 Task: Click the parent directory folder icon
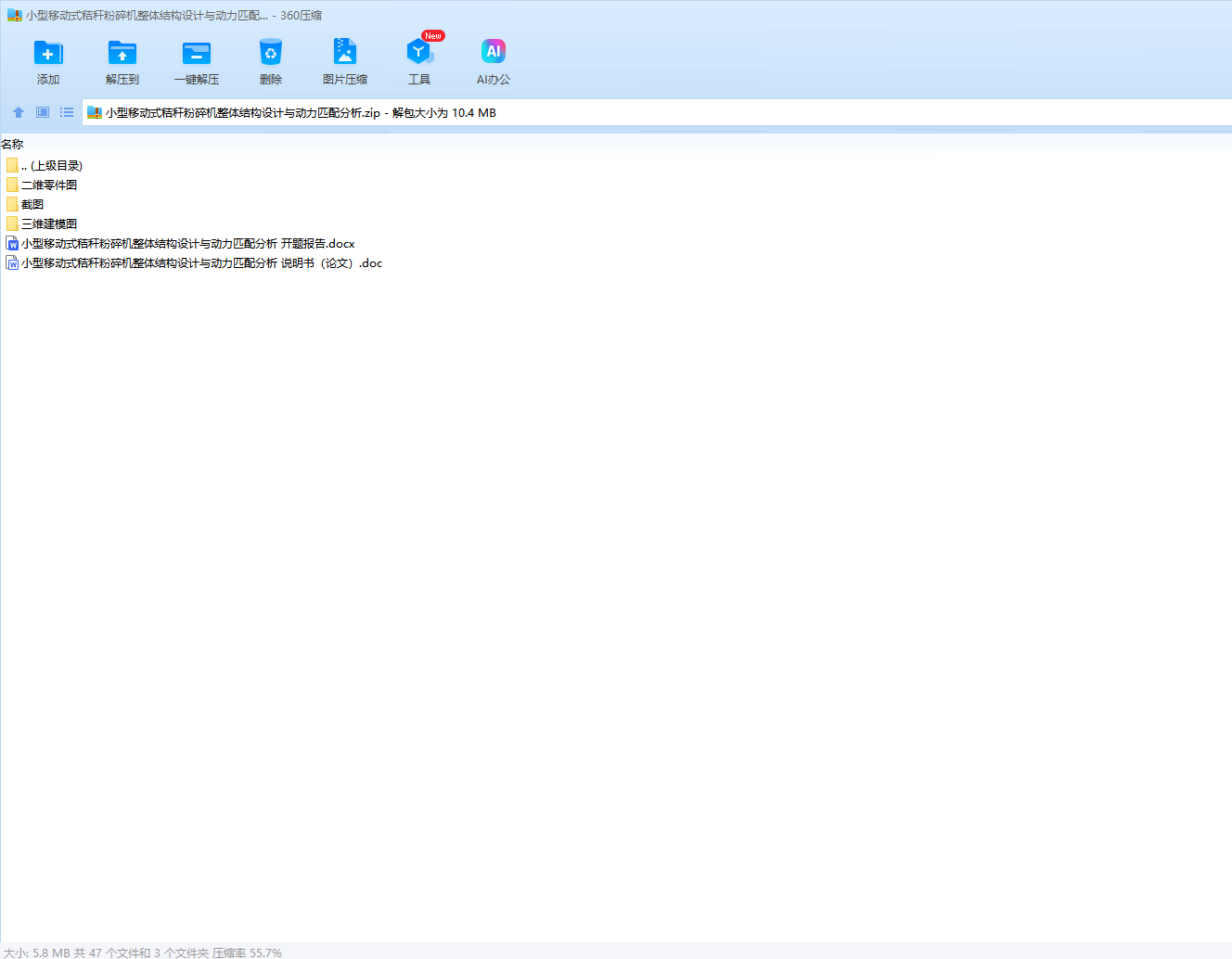pos(12,165)
